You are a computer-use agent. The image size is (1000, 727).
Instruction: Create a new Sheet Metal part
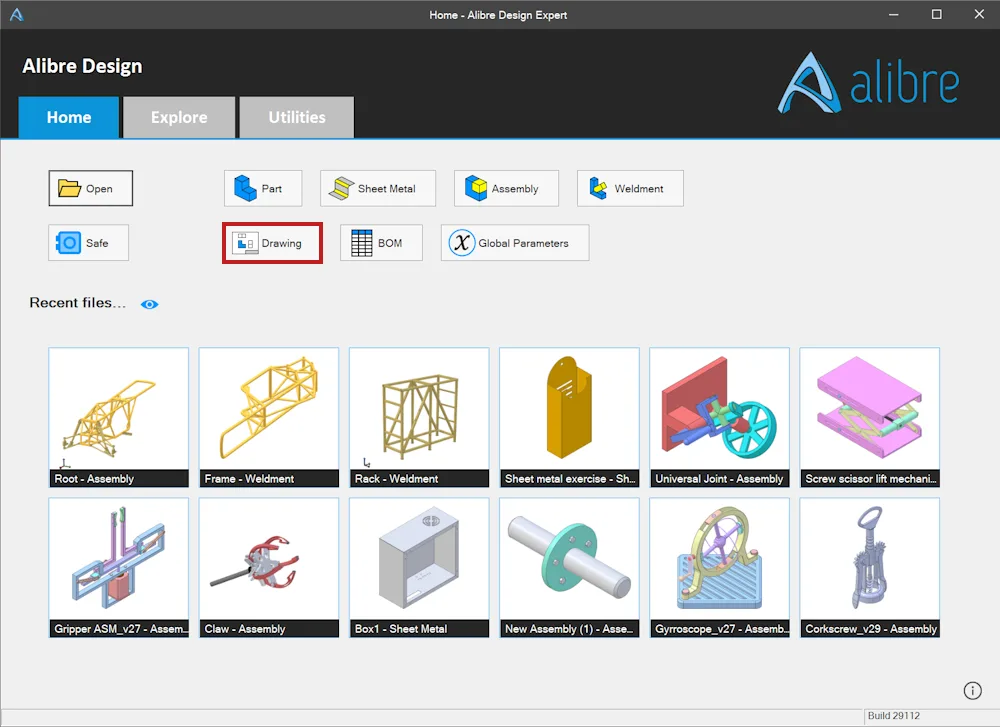click(378, 188)
